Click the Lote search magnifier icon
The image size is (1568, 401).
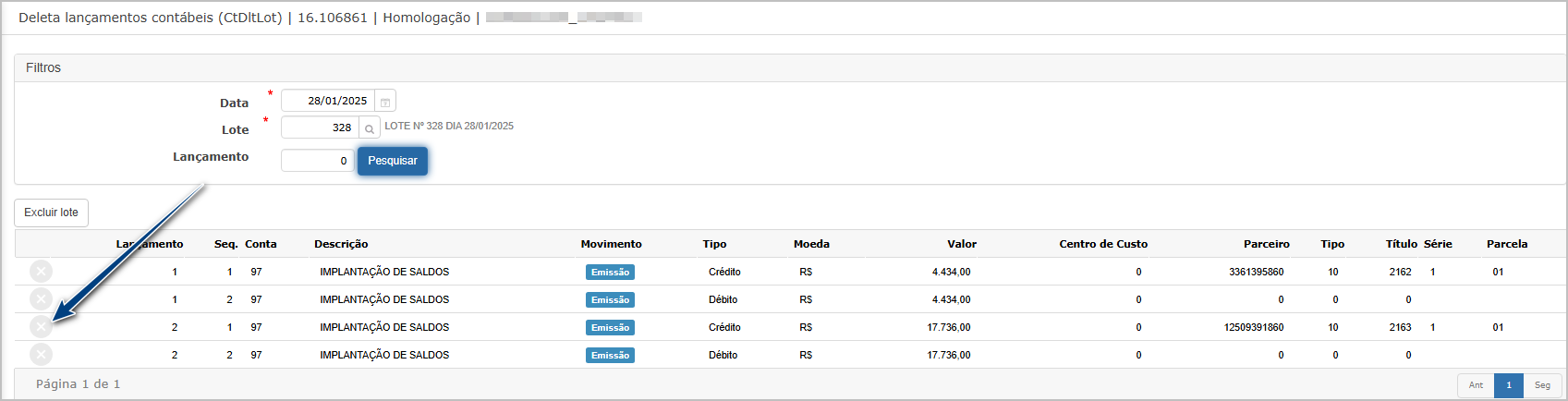tap(370, 128)
